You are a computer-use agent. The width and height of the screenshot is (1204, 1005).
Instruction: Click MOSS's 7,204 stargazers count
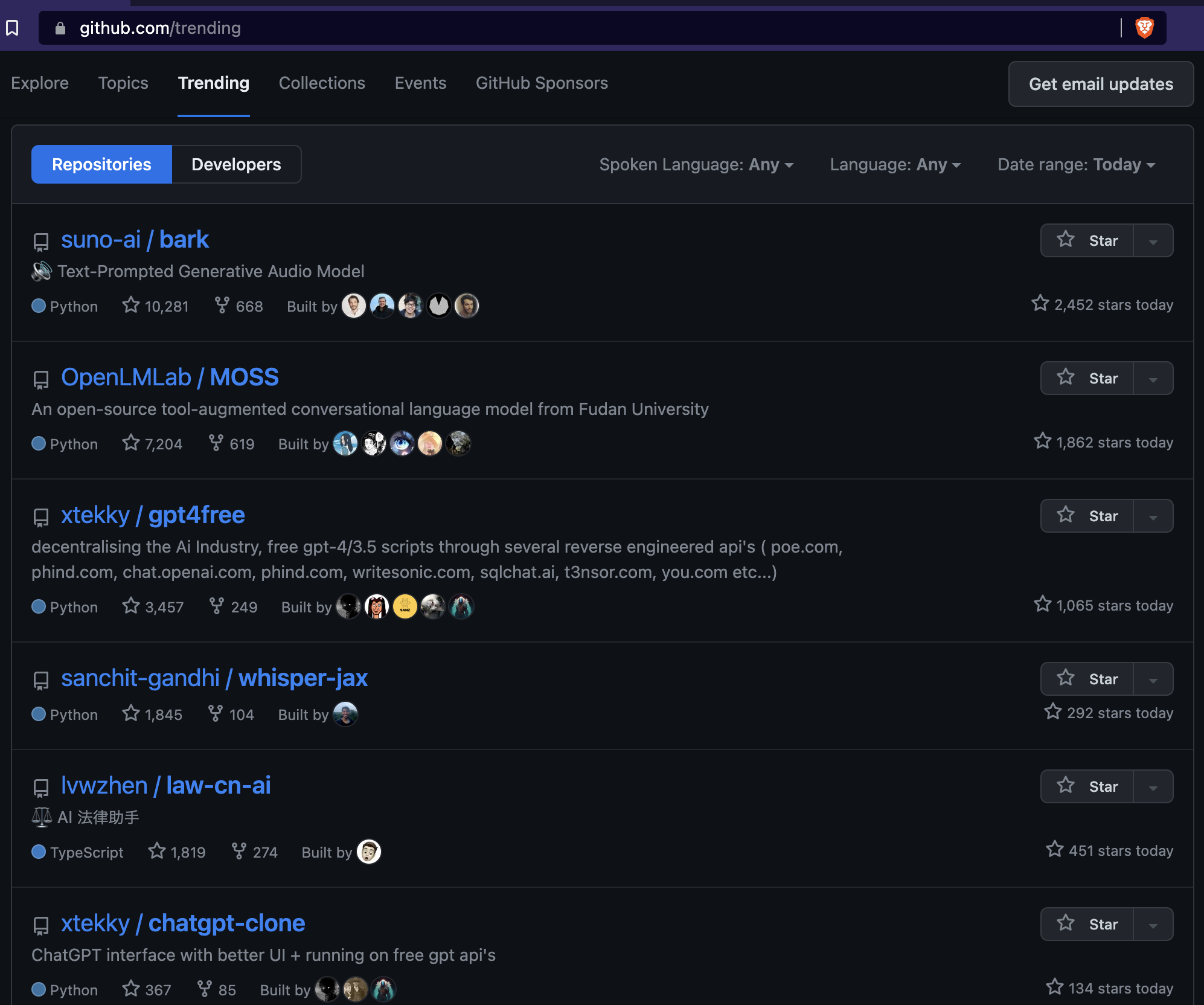point(152,443)
